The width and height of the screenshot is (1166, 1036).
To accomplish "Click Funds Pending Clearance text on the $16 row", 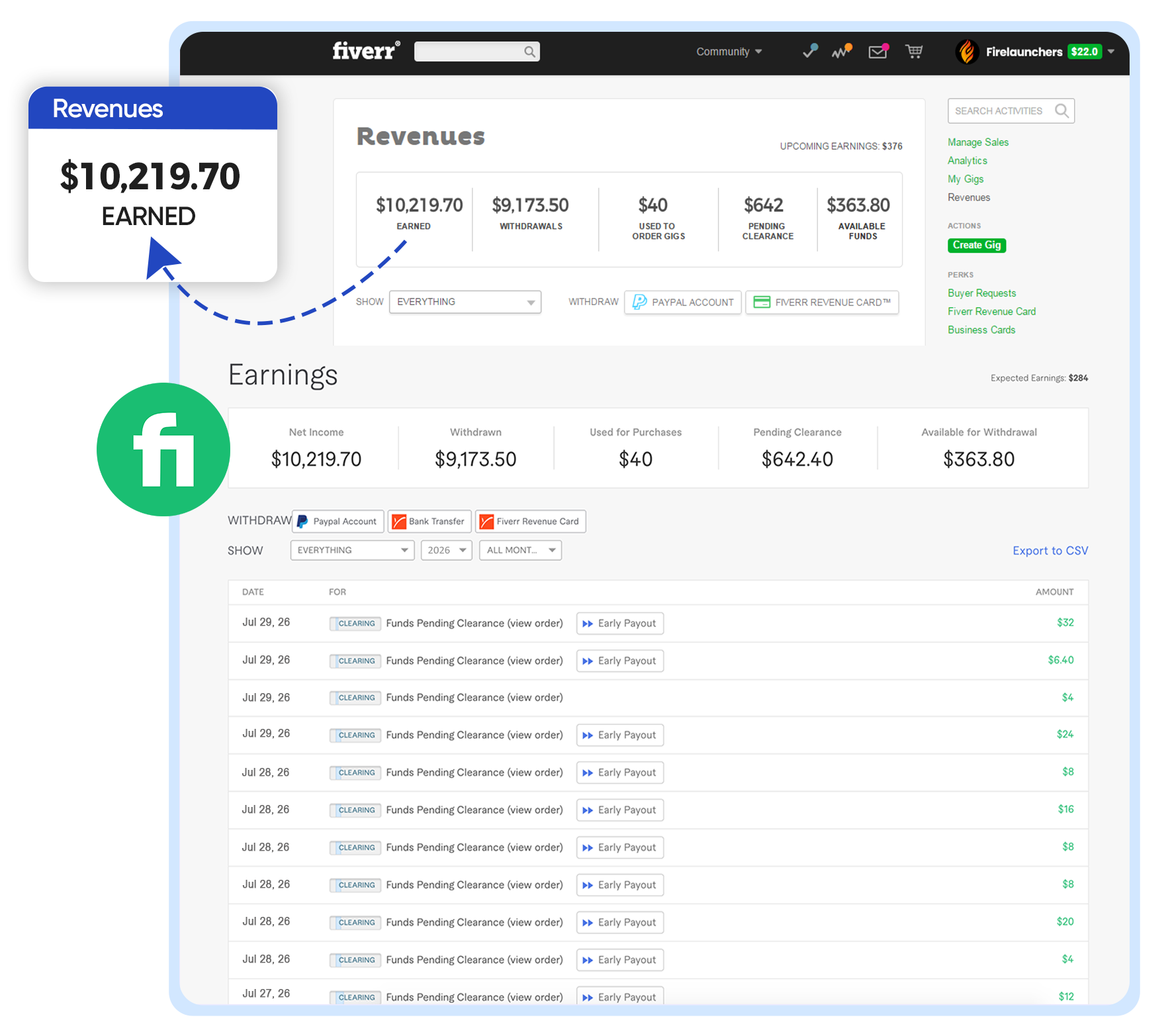I will point(474,810).
